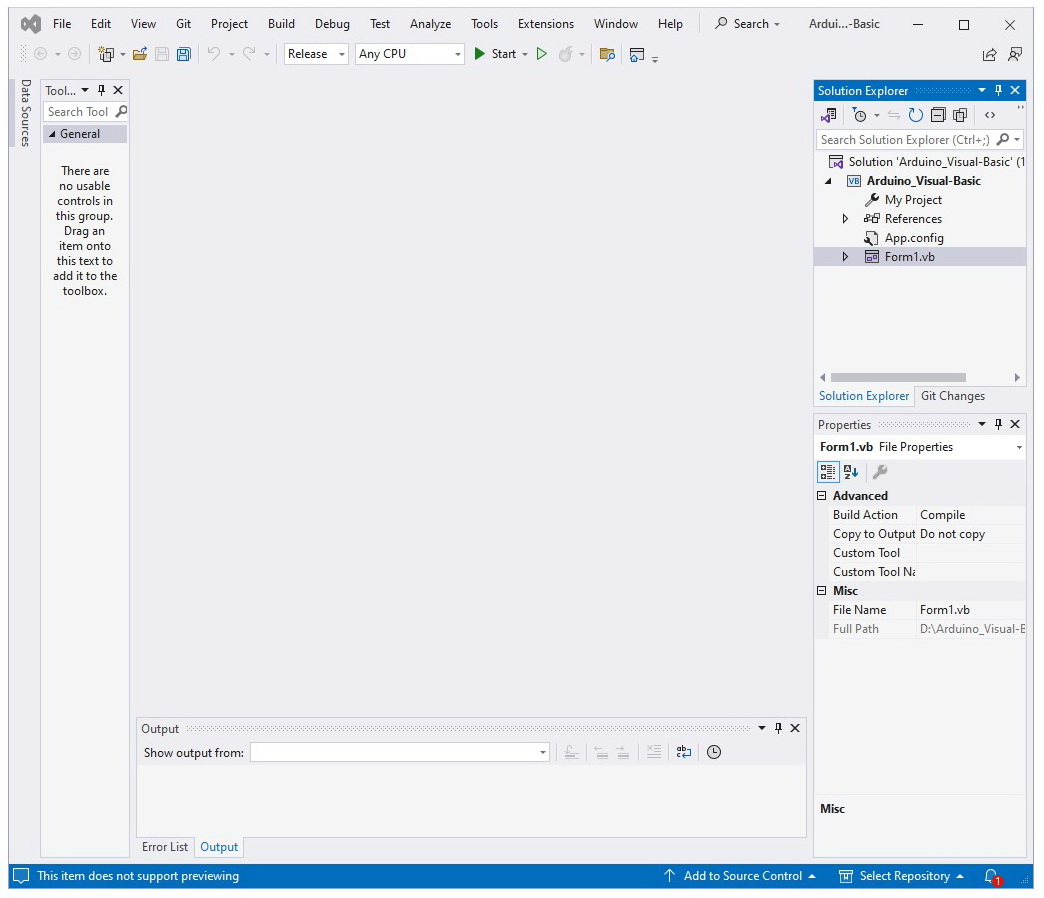1044x898 pixels.
Task: Open the View Code icon in Solution Explorer
Action: (x=989, y=115)
